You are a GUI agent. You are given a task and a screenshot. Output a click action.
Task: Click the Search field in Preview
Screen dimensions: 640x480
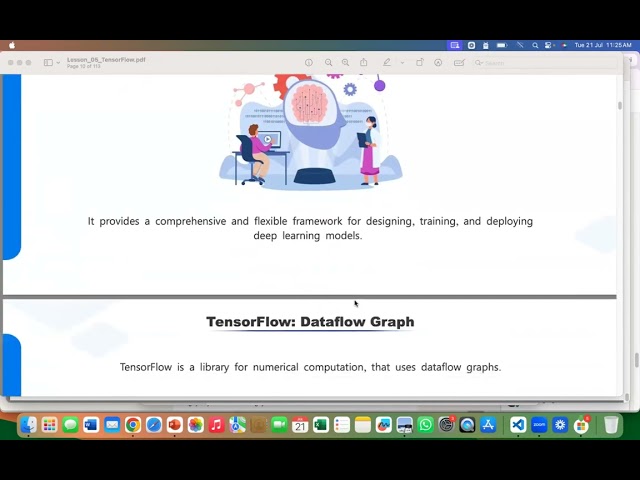tap(544, 63)
